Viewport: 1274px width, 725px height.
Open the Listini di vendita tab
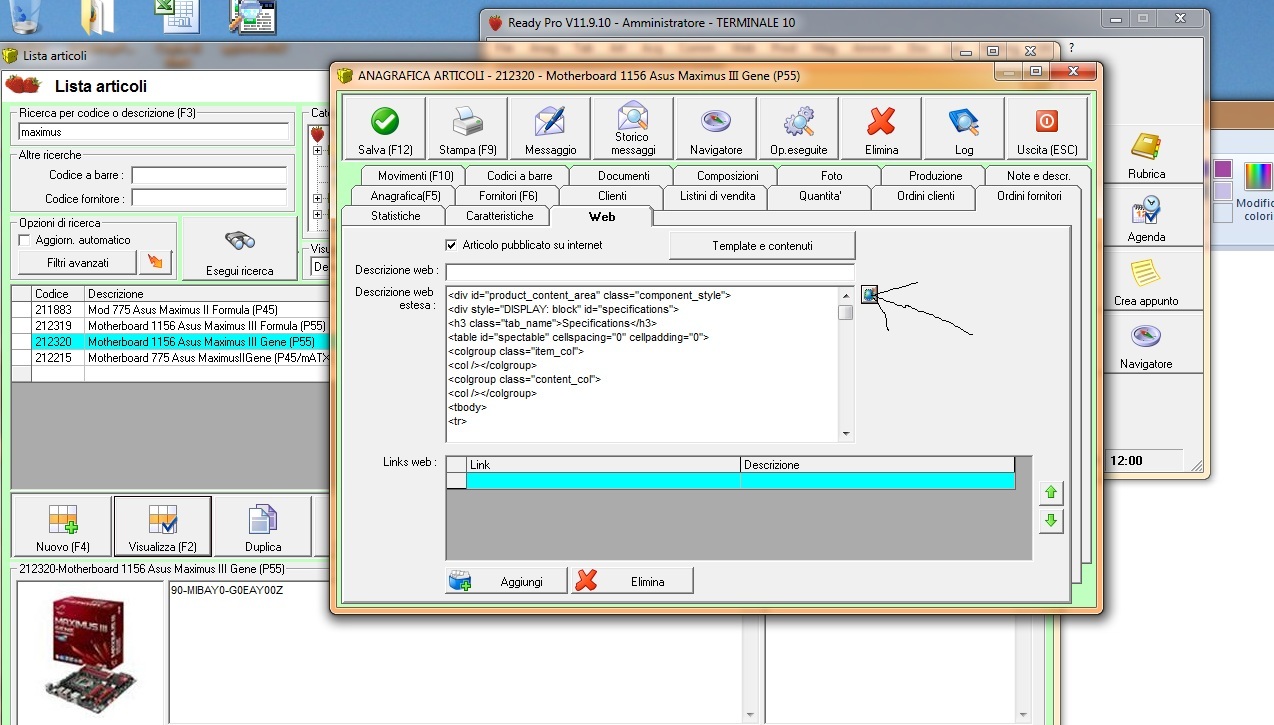point(716,196)
